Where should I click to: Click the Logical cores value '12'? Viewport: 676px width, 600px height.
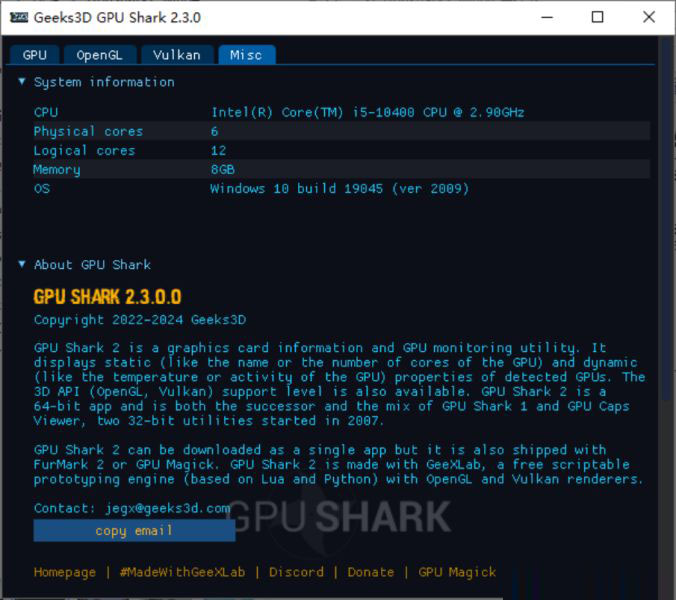coord(218,150)
